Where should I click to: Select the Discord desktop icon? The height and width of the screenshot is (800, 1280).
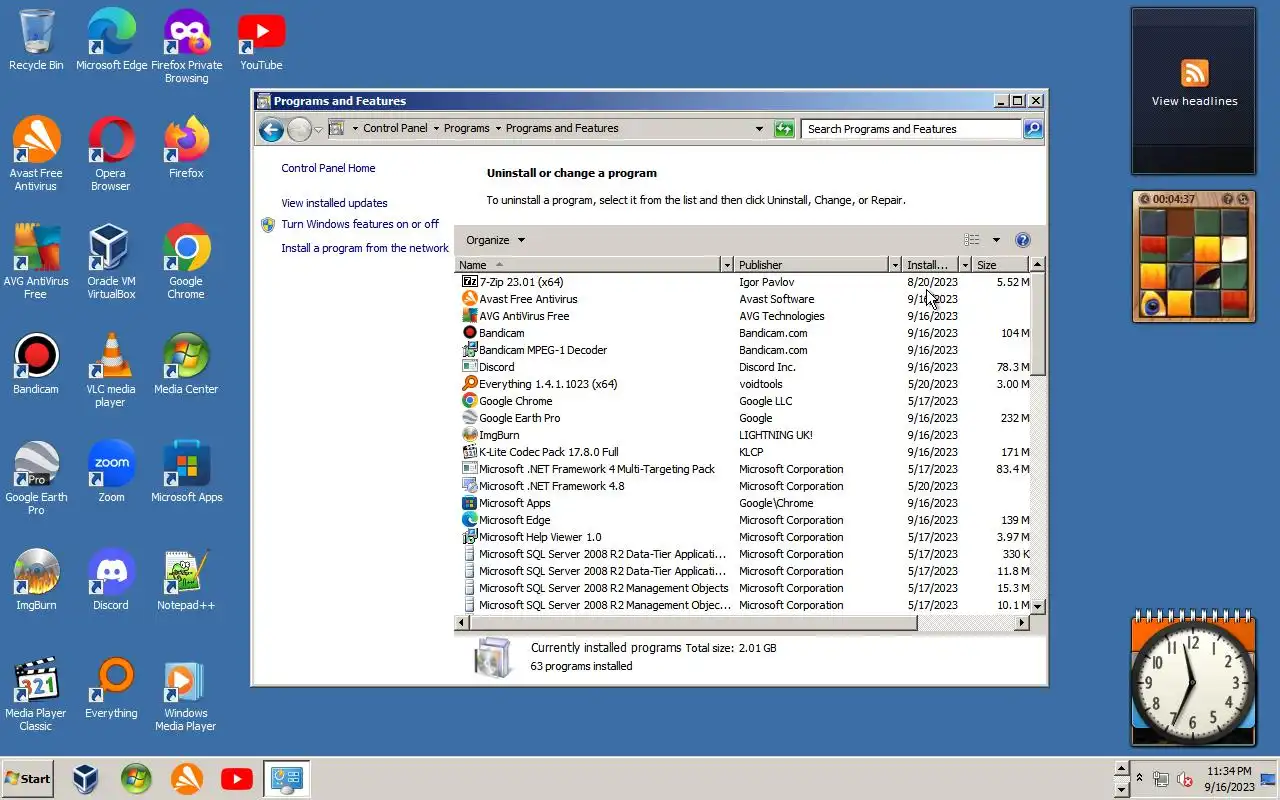click(x=111, y=580)
